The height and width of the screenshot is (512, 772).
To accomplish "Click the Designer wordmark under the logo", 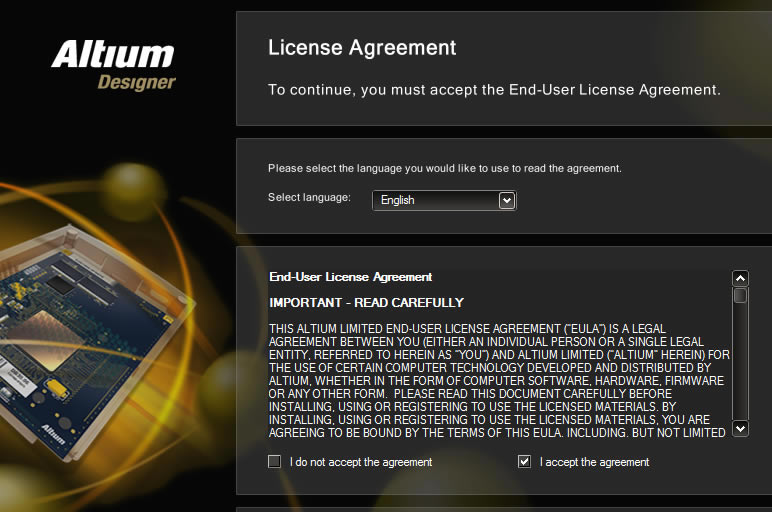I will click(136, 82).
